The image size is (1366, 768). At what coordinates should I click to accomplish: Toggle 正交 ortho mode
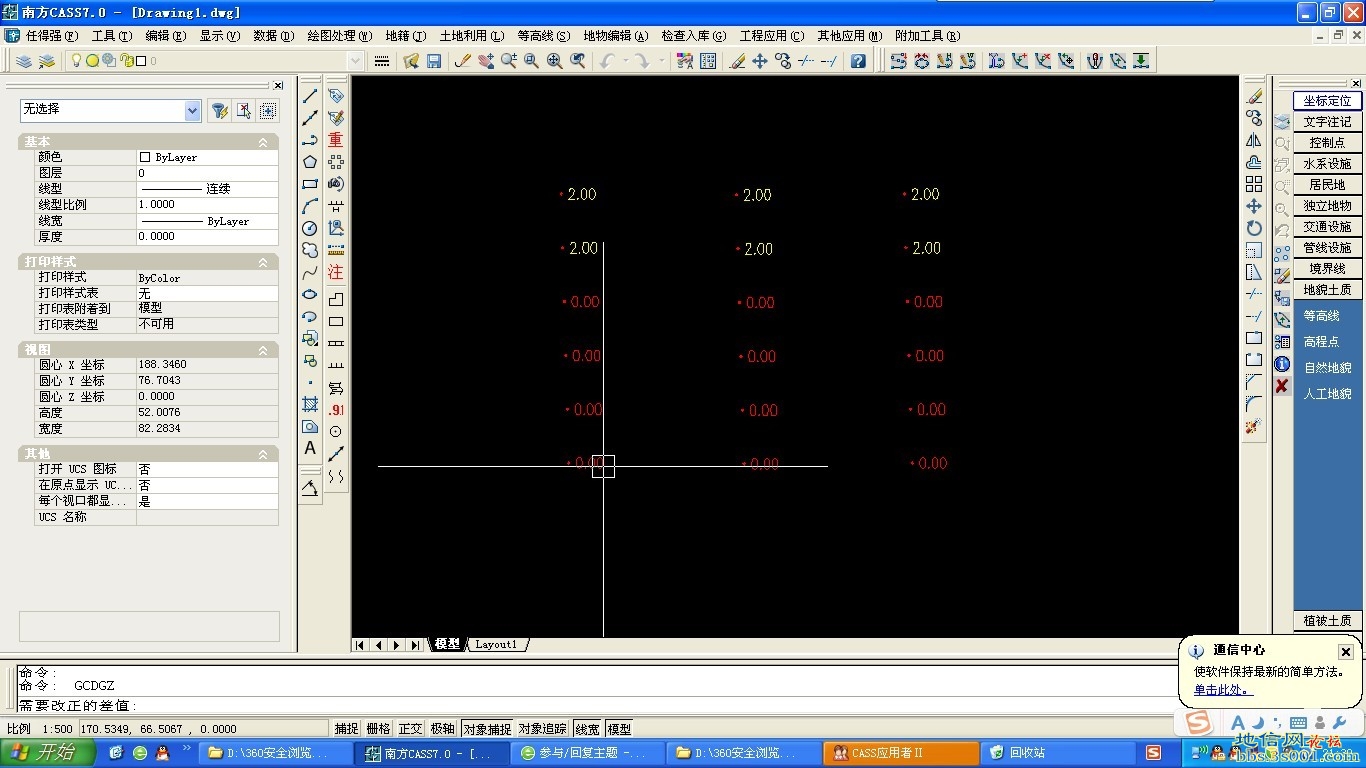(x=410, y=729)
